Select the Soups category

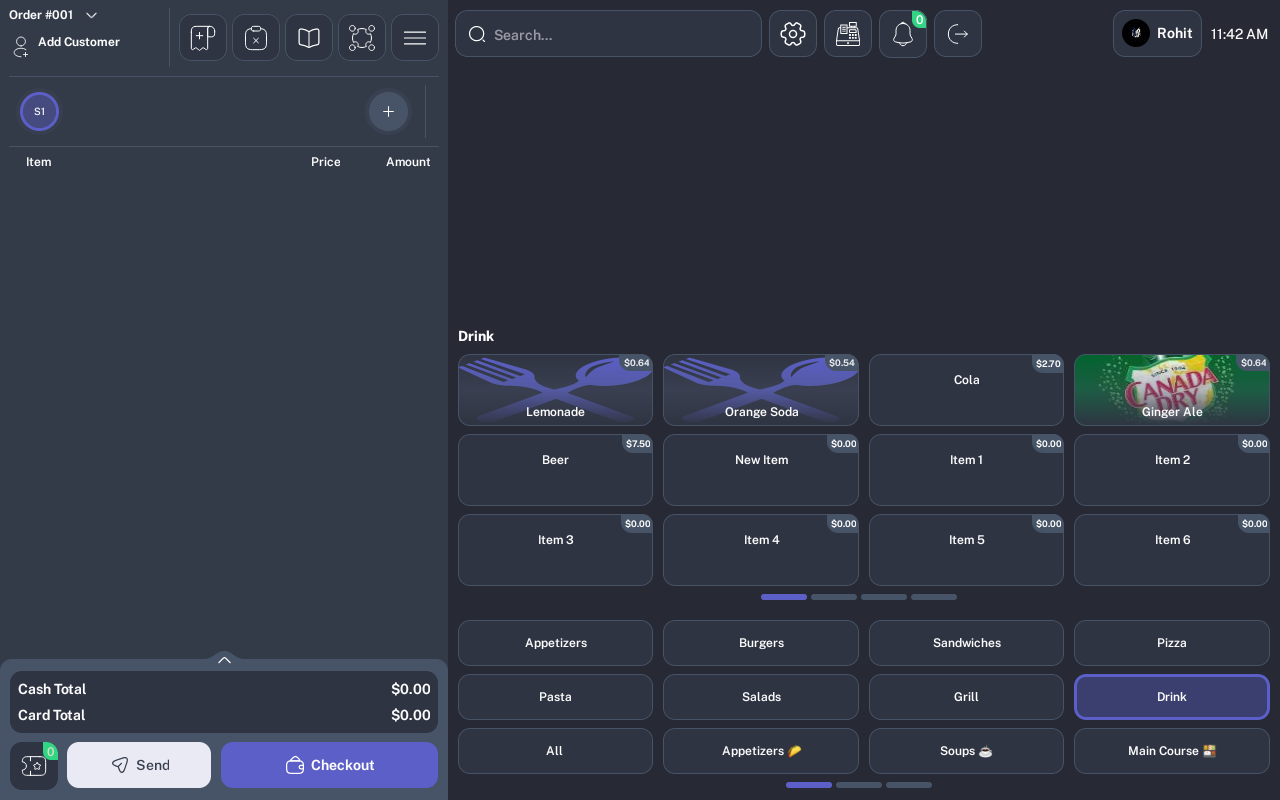[x=966, y=751]
